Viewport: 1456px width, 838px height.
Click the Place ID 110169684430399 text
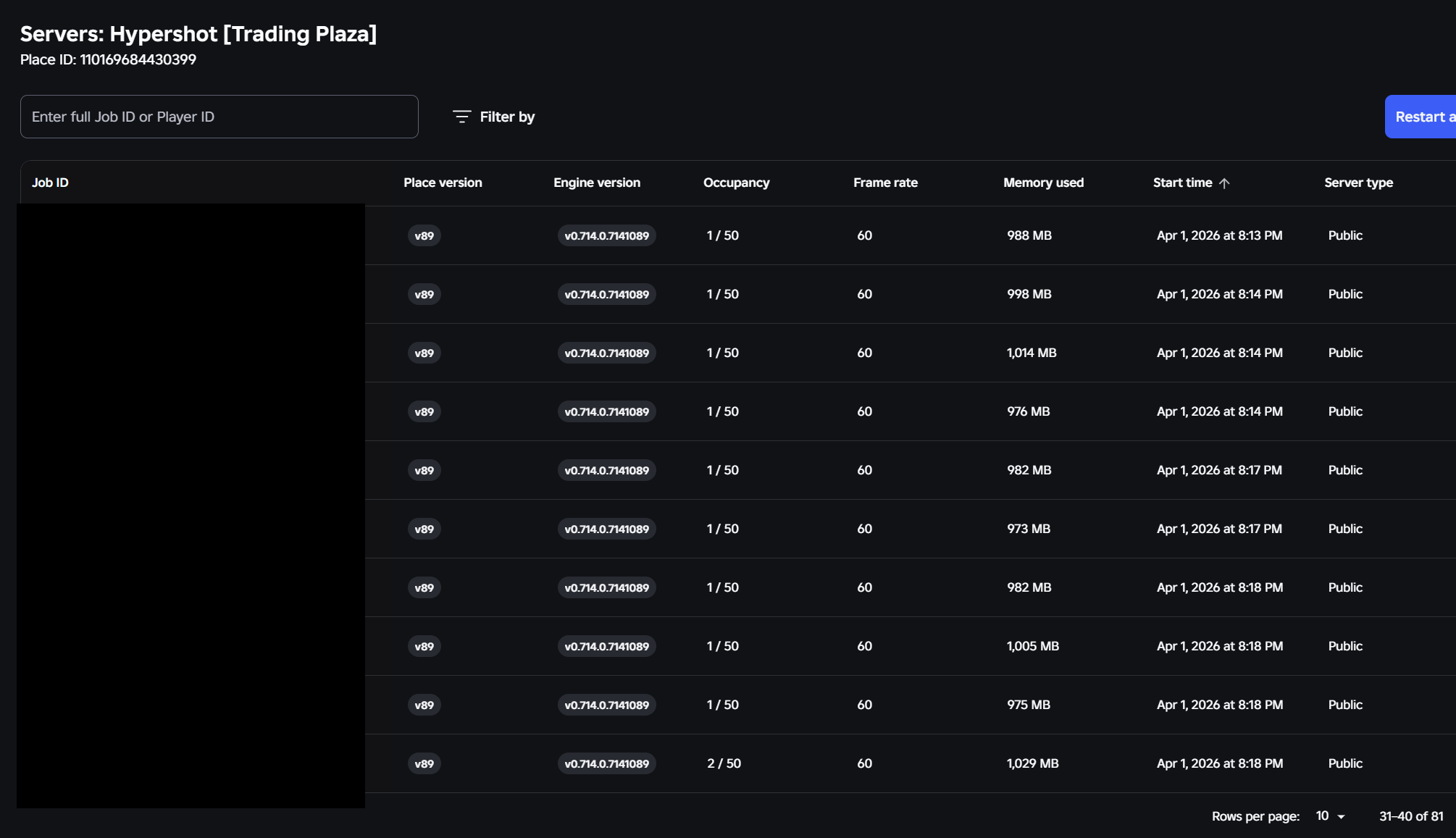click(x=108, y=59)
